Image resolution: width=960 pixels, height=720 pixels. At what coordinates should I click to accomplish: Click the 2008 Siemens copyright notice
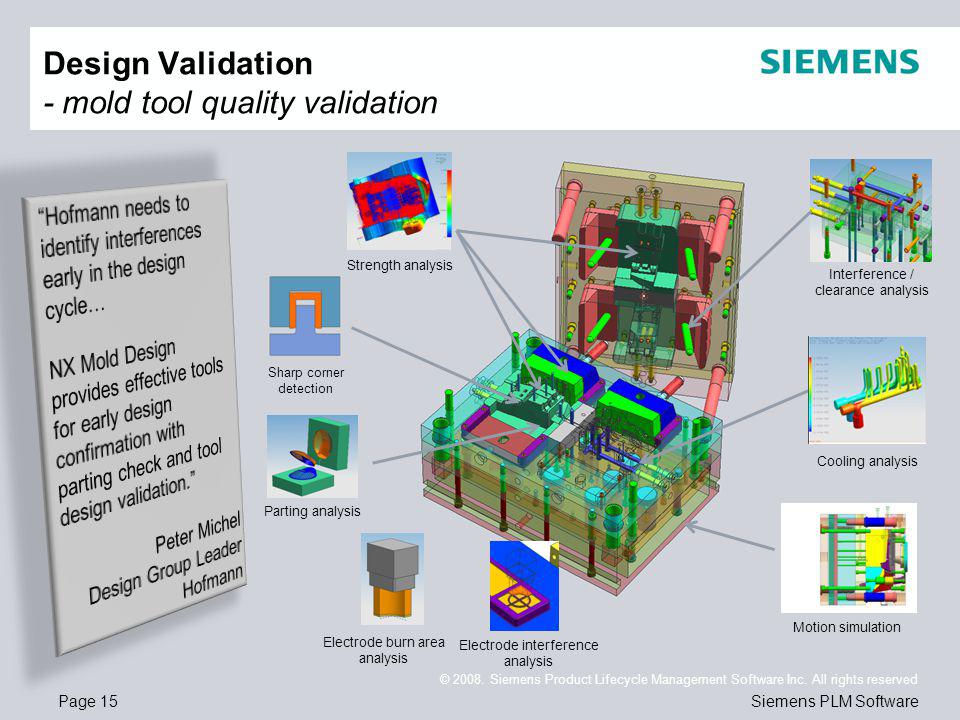tap(678, 679)
